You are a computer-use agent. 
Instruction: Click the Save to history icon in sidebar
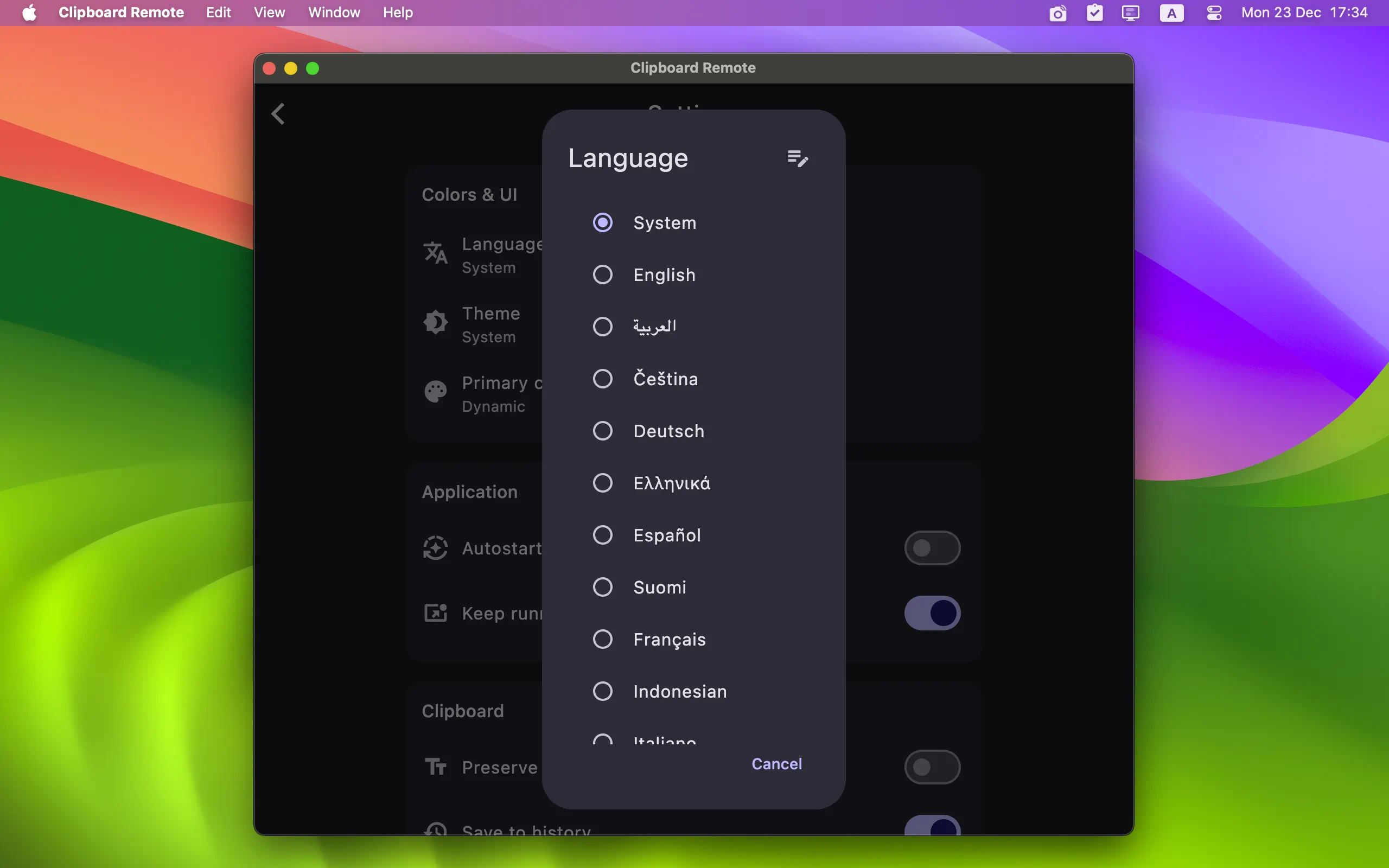coord(434,830)
